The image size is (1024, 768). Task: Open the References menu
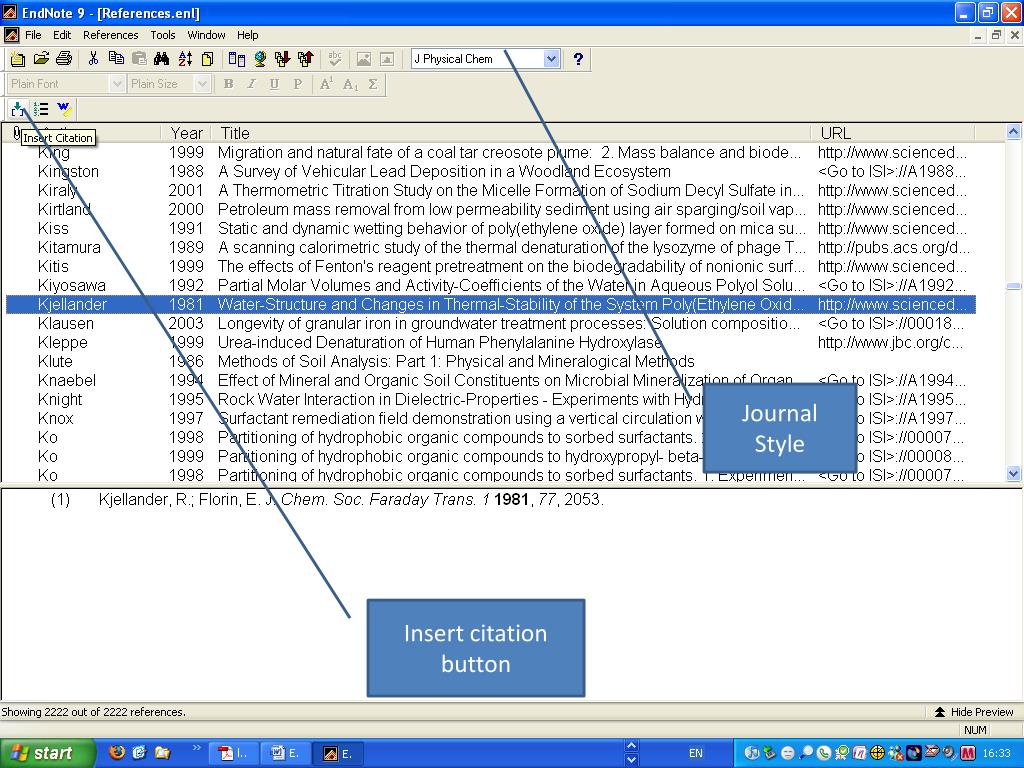(110, 35)
